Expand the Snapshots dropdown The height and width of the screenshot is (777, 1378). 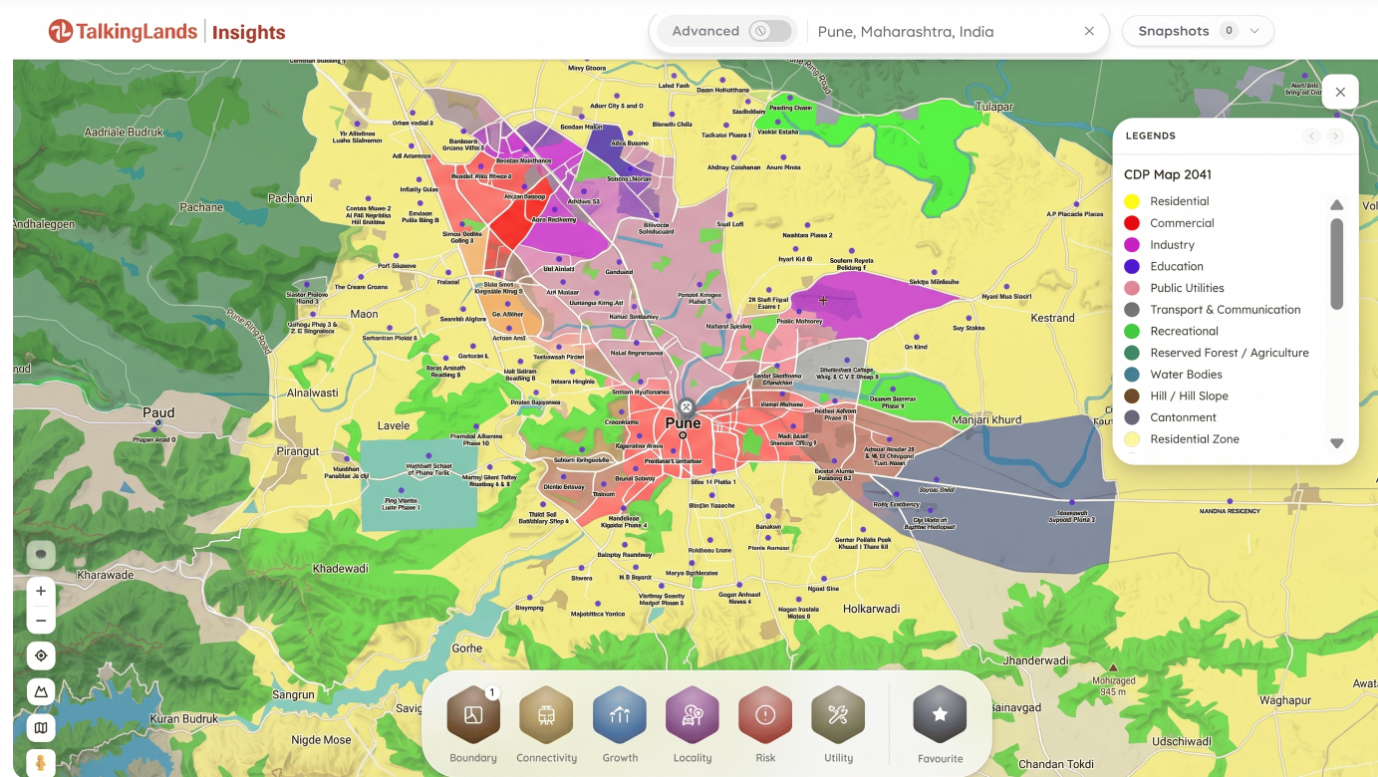pyautogui.click(x=1198, y=31)
